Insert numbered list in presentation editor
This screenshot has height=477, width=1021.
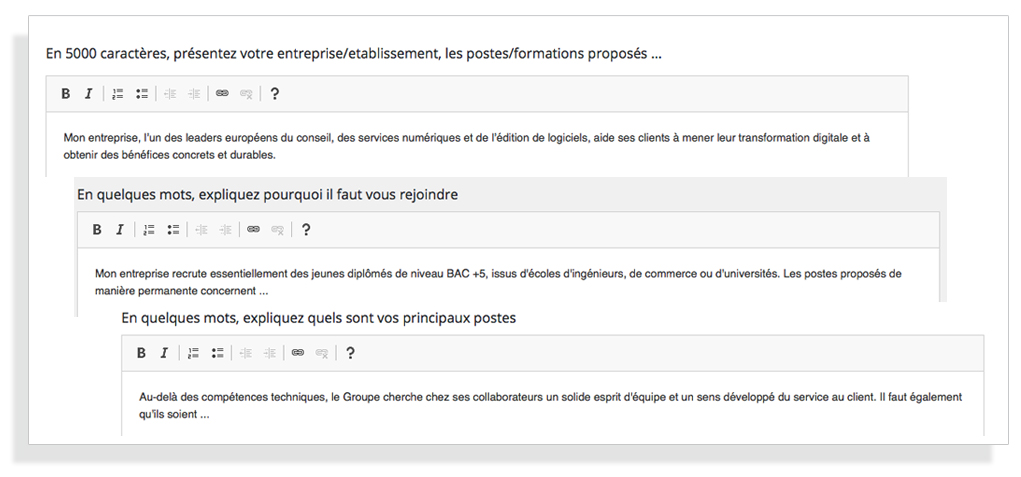click(x=118, y=94)
